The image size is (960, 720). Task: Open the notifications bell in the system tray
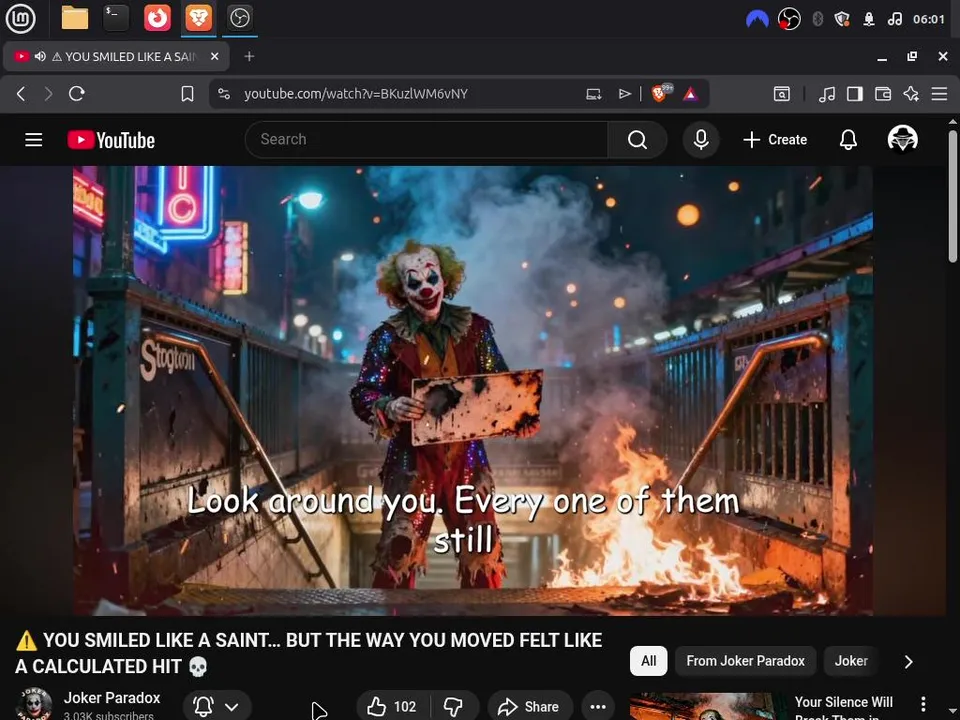869,19
